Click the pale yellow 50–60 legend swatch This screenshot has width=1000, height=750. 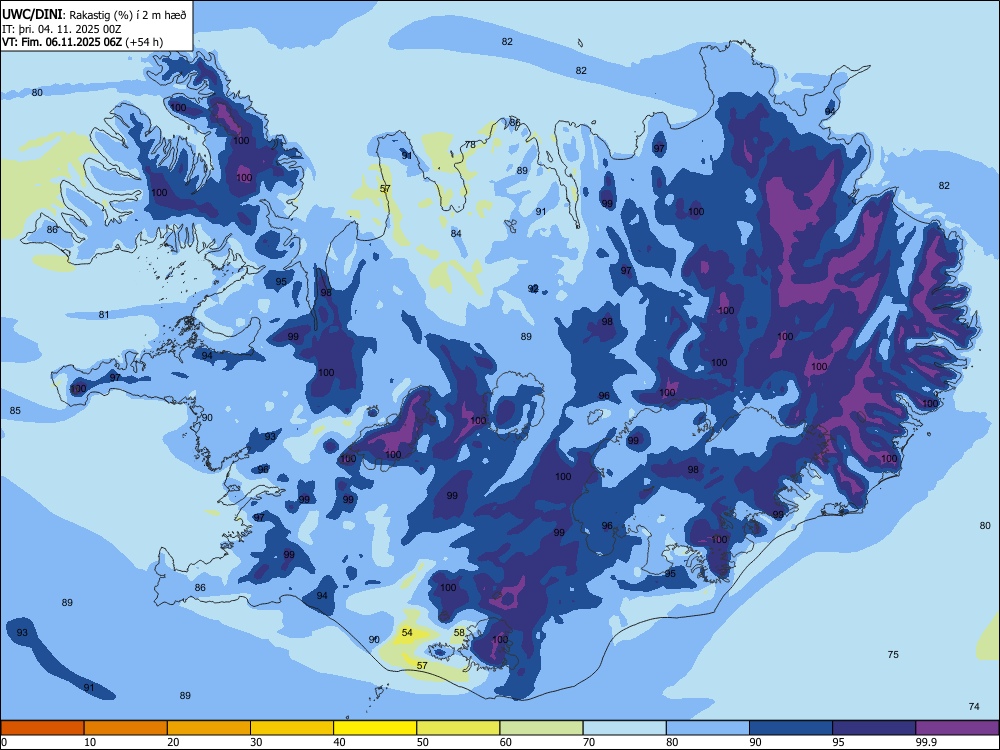click(x=458, y=728)
